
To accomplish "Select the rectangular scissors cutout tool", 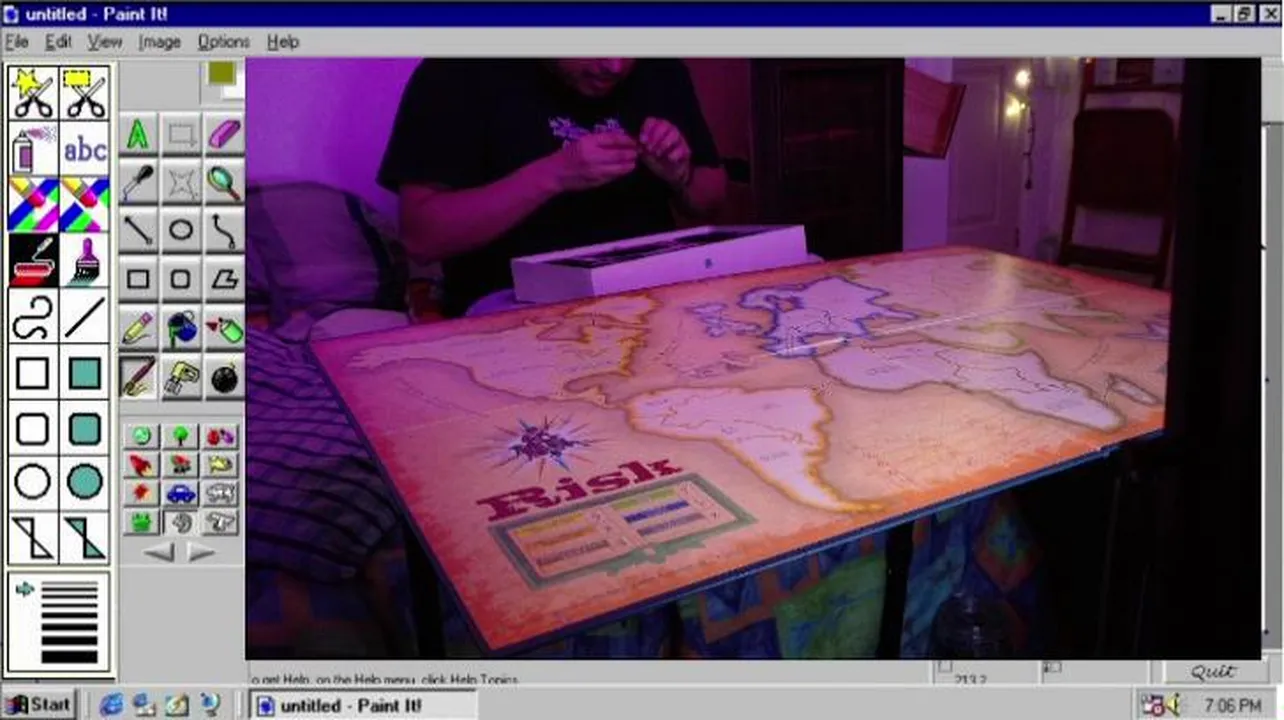I will [85, 93].
